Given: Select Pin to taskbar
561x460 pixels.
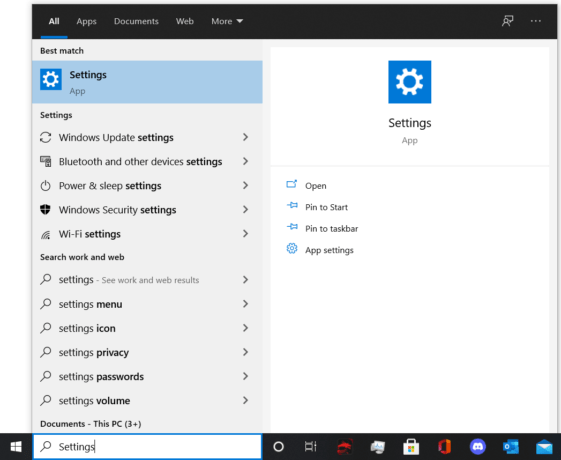Looking at the screenshot, I should [x=331, y=229].
